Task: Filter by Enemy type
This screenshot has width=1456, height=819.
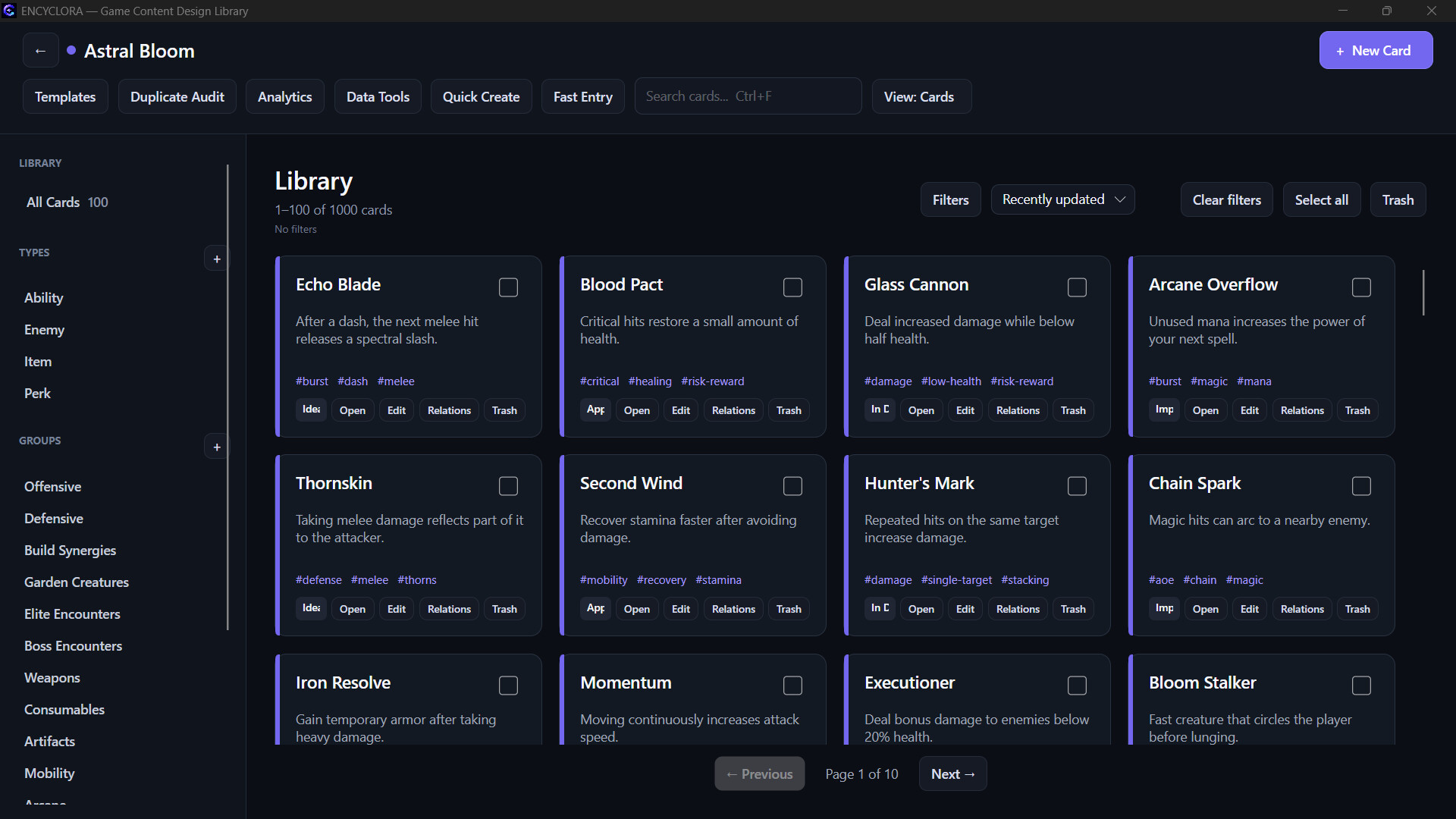Action: coord(44,330)
